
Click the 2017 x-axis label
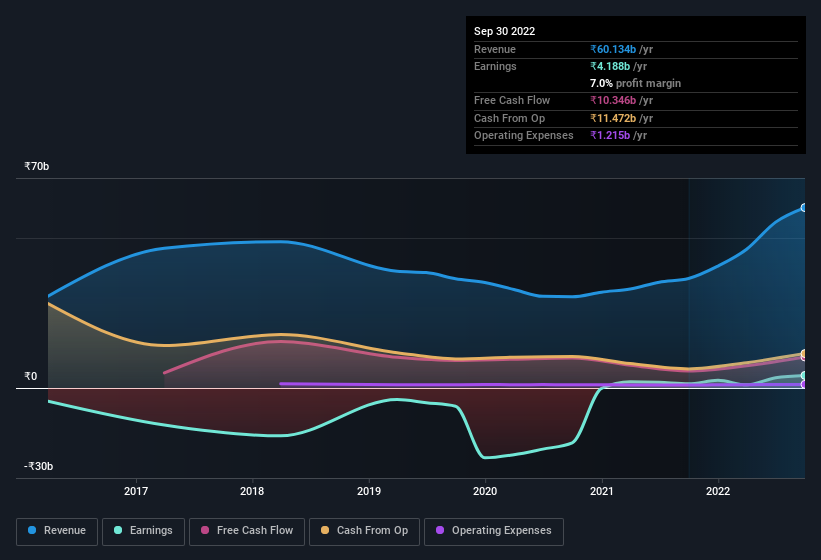(136, 491)
